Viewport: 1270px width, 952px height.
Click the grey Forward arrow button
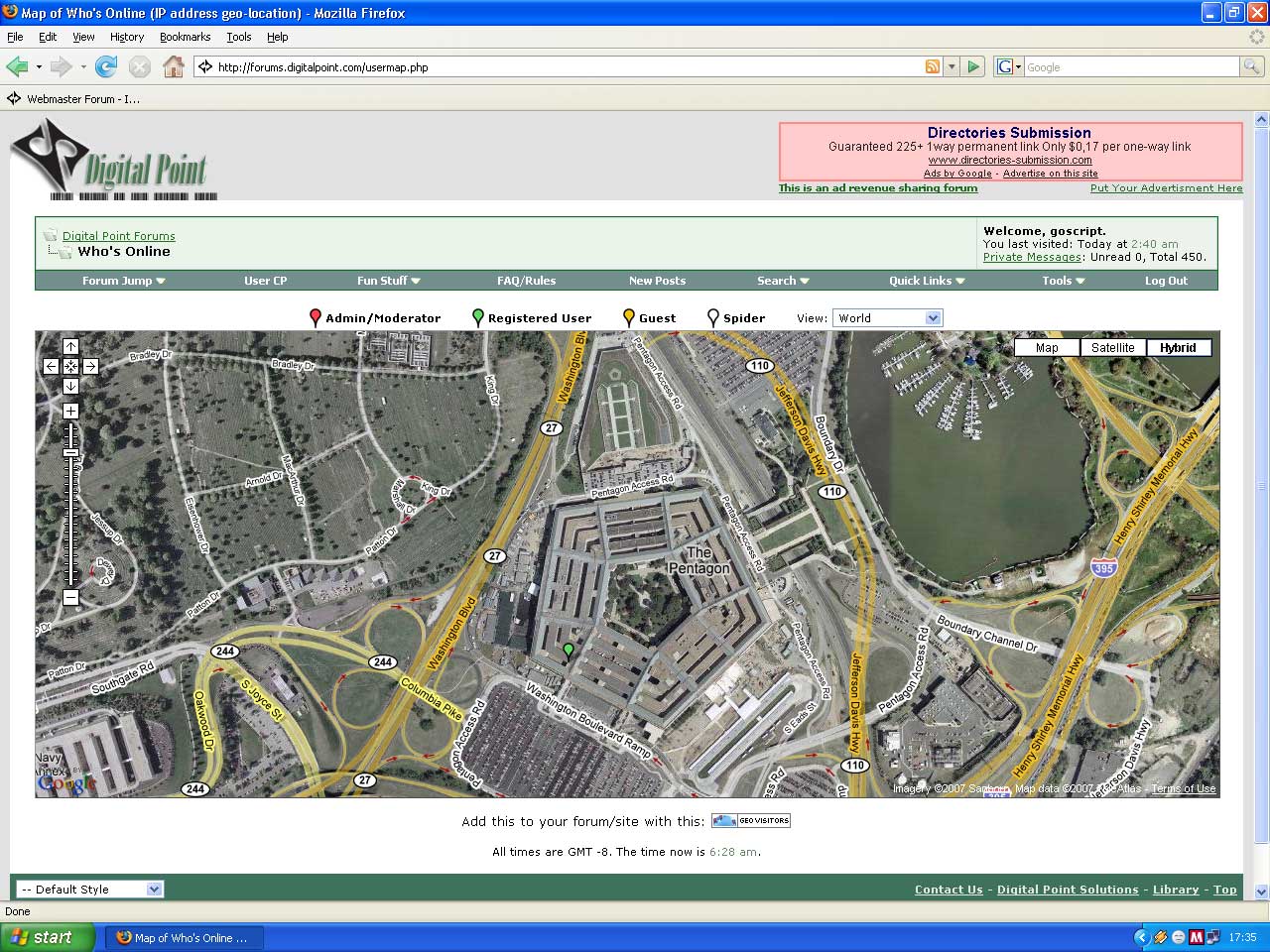(61, 66)
